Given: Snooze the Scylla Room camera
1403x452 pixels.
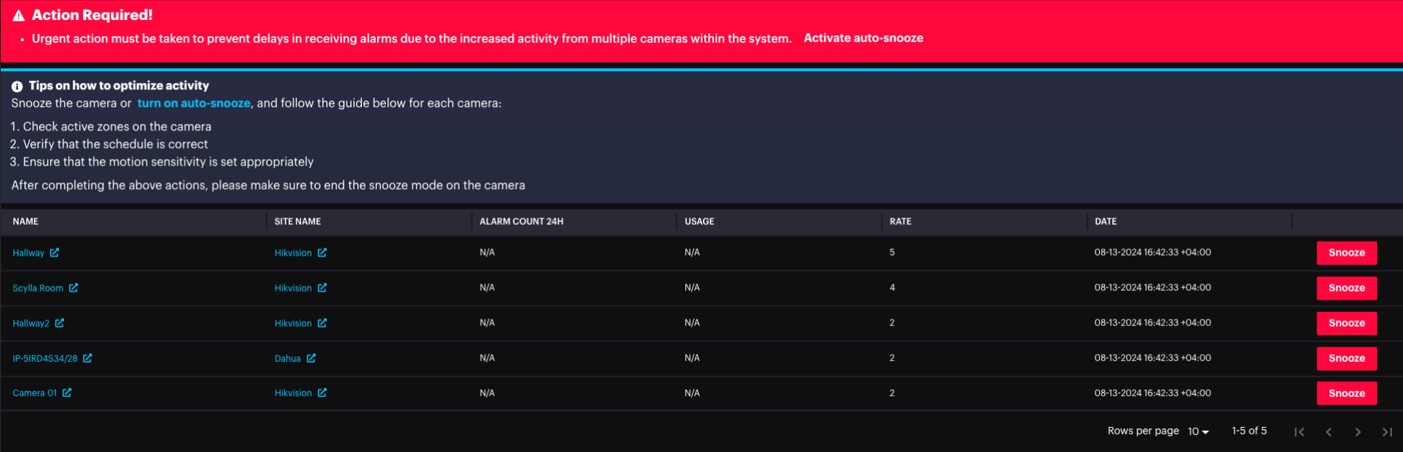Looking at the screenshot, I should [x=1346, y=288].
